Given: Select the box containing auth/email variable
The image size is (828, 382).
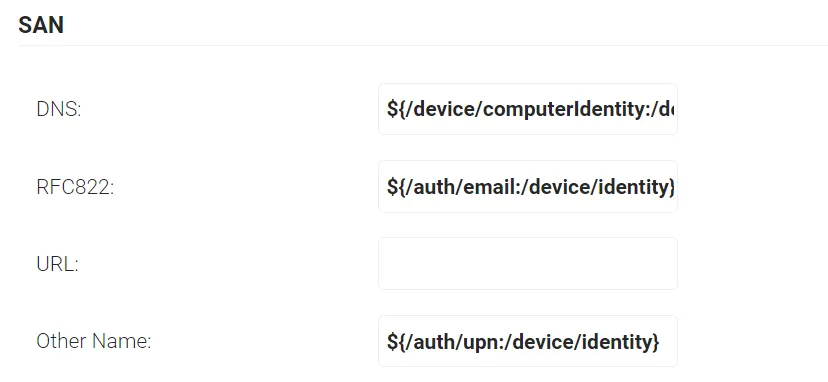Looking at the screenshot, I should click(x=528, y=187).
